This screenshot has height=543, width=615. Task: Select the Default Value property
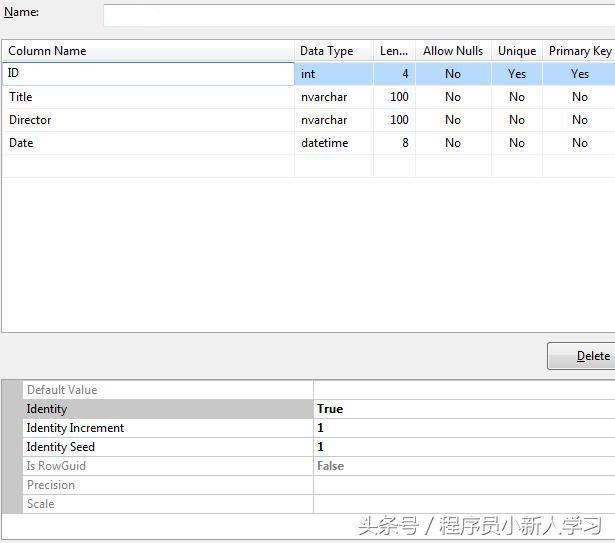pos(168,390)
